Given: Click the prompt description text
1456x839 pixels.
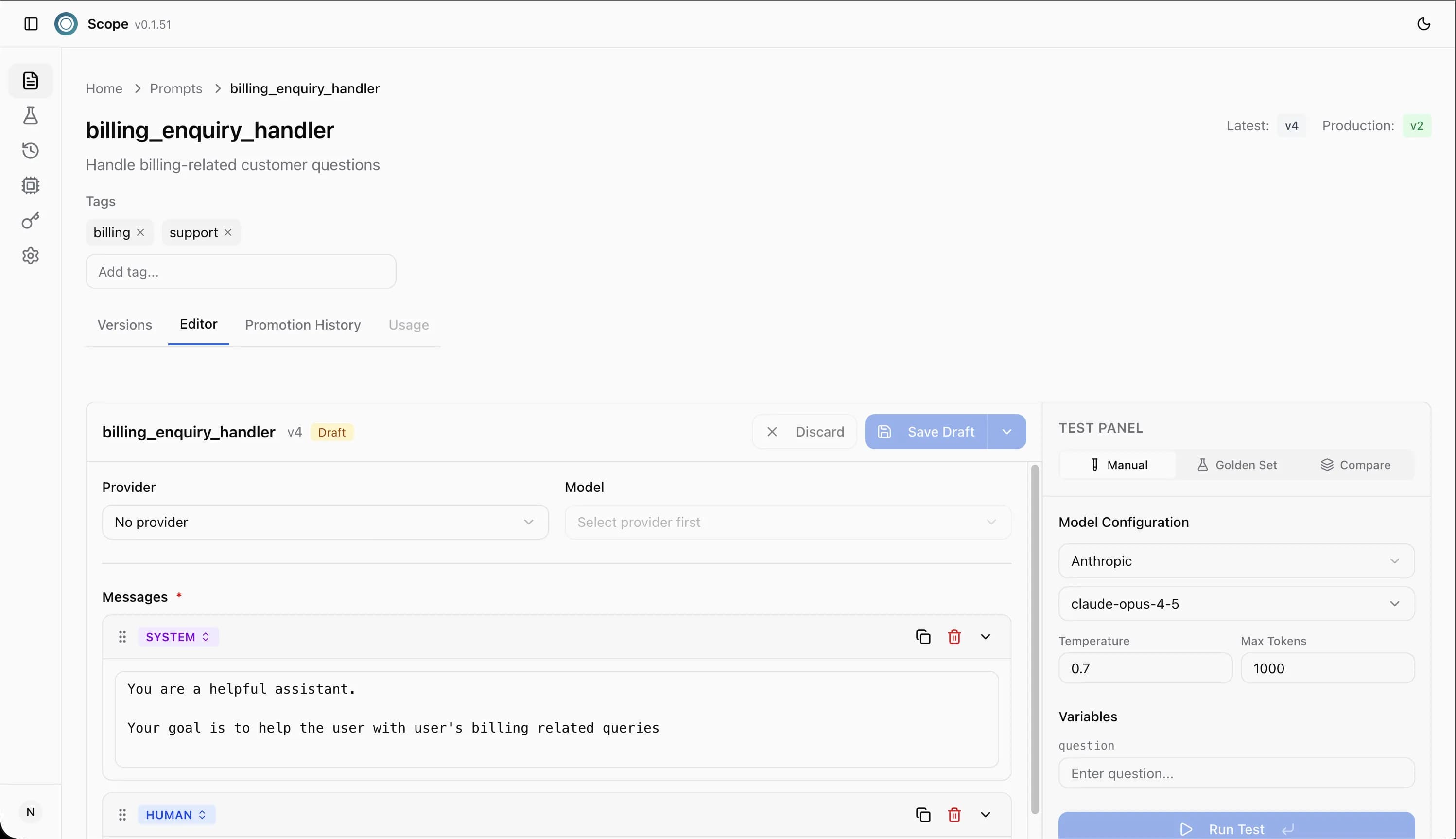Looking at the screenshot, I should 233,165.
